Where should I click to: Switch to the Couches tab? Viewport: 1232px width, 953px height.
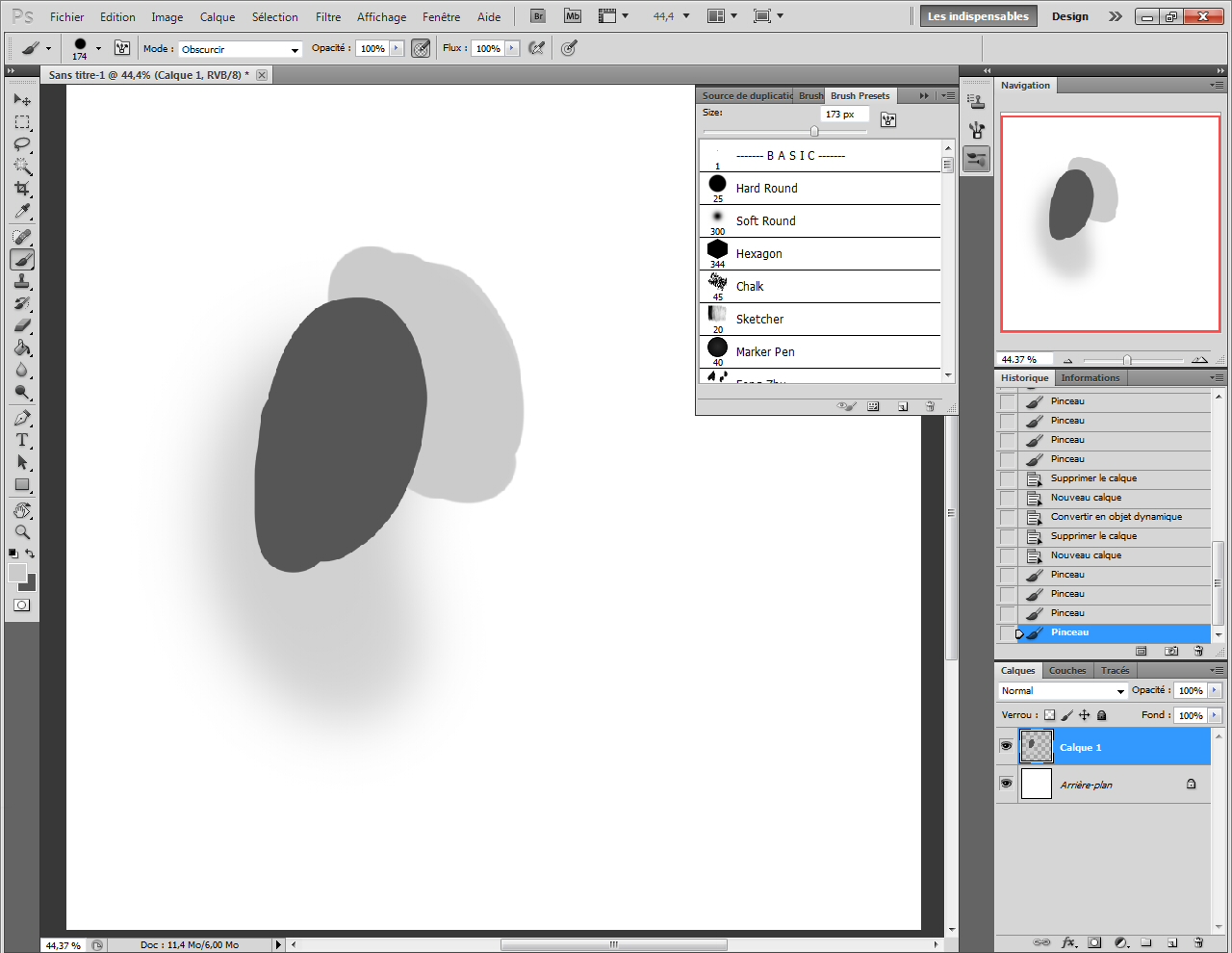1066,670
